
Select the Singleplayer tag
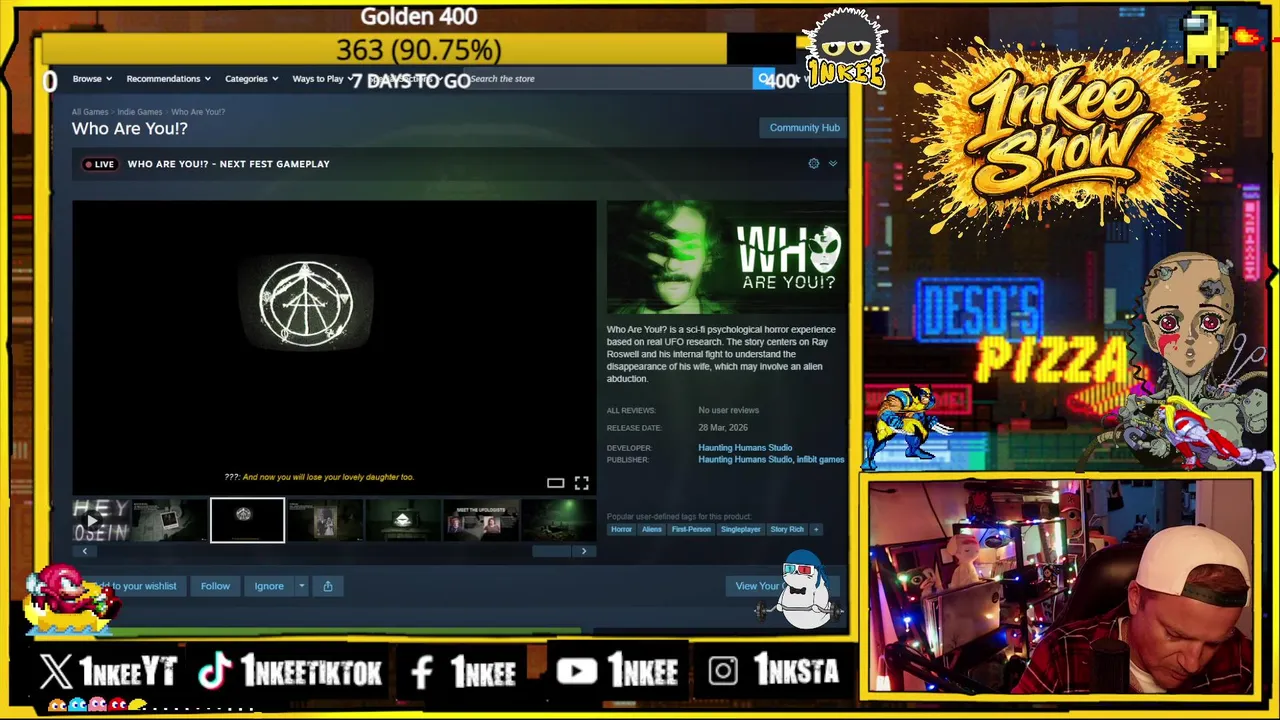(x=741, y=529)
